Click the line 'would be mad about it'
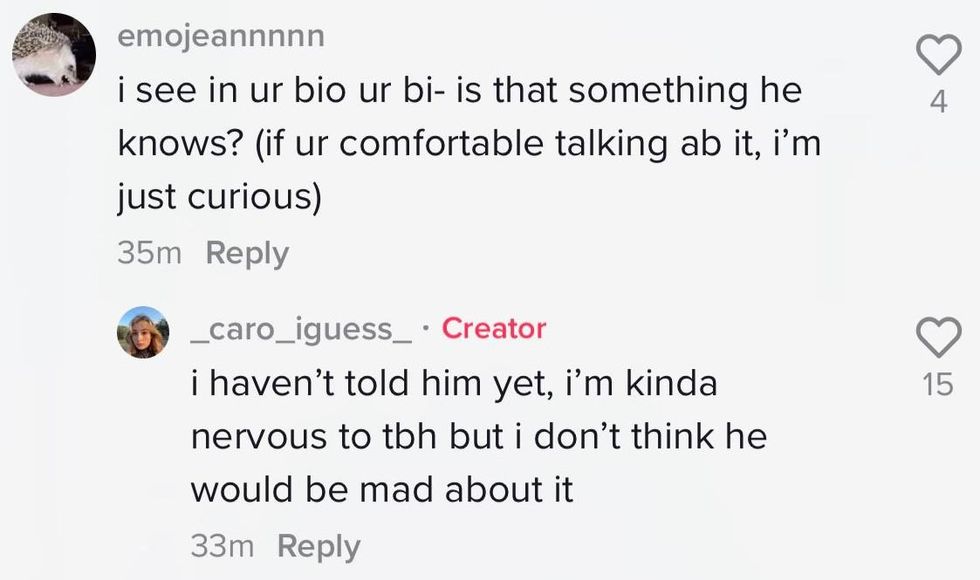The width and height of the screenshot is (980, 580). coord(381,490)
